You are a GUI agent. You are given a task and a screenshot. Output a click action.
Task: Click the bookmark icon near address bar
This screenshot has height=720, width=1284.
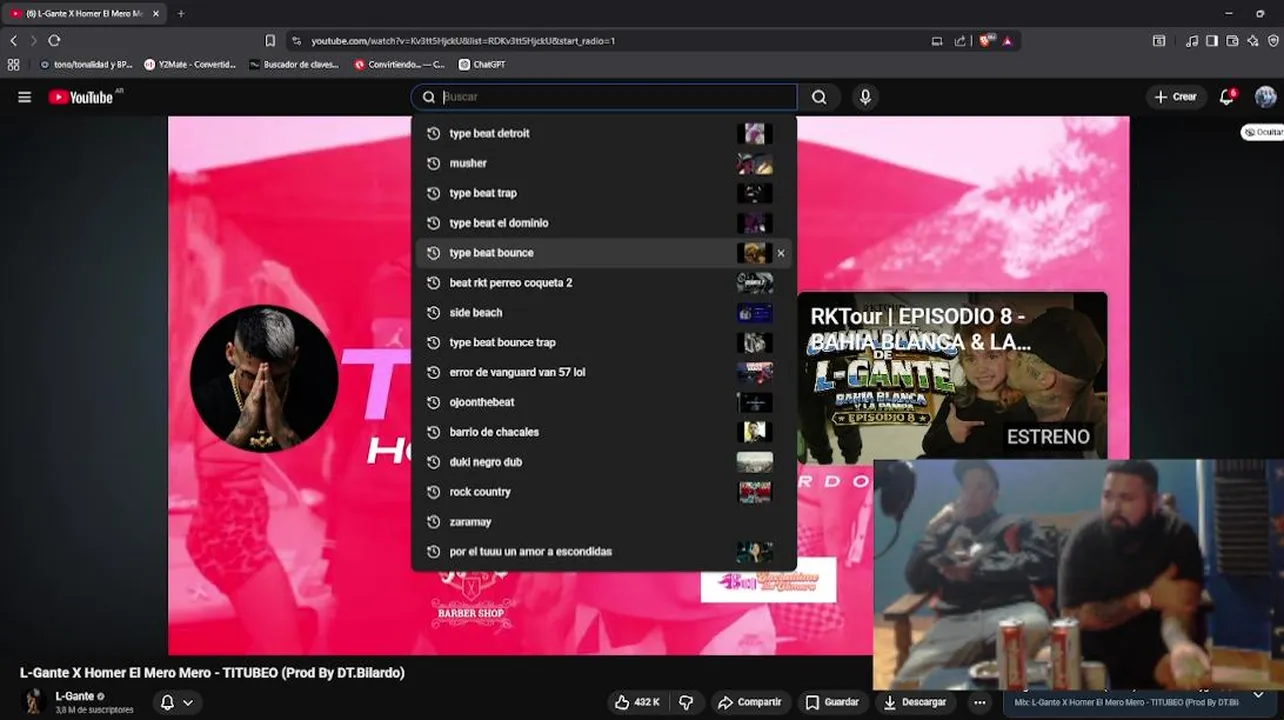tap(270, 41)
